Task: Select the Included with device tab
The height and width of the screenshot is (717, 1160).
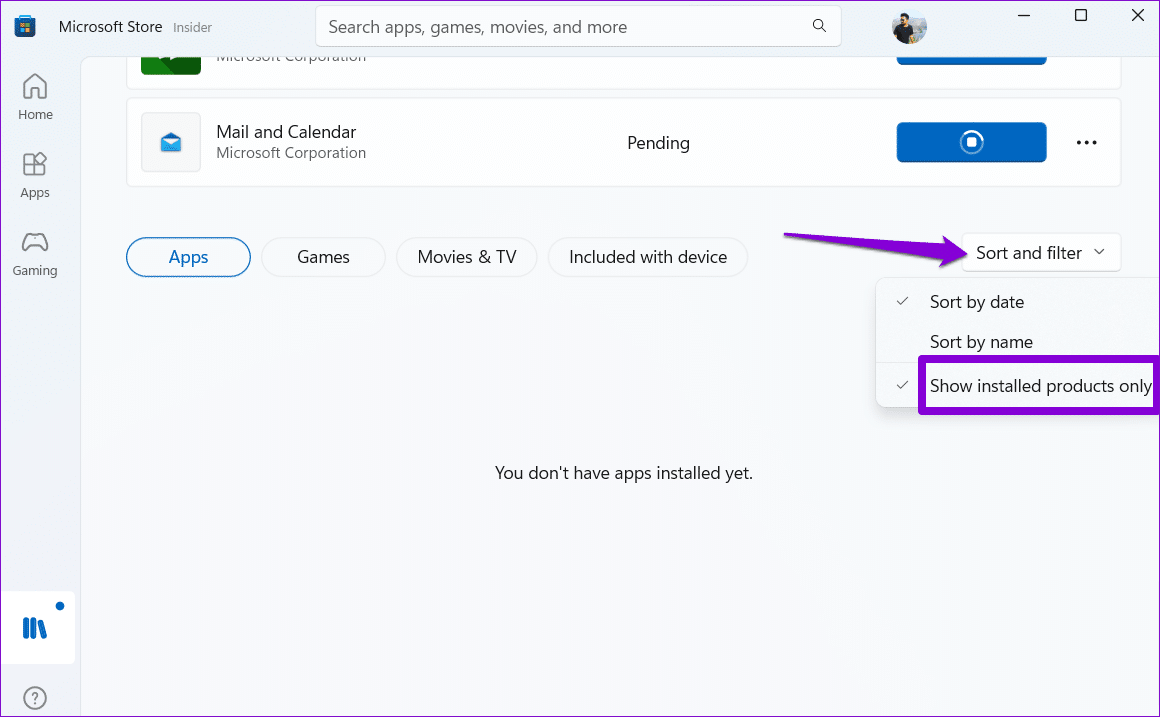Action: 648,257
